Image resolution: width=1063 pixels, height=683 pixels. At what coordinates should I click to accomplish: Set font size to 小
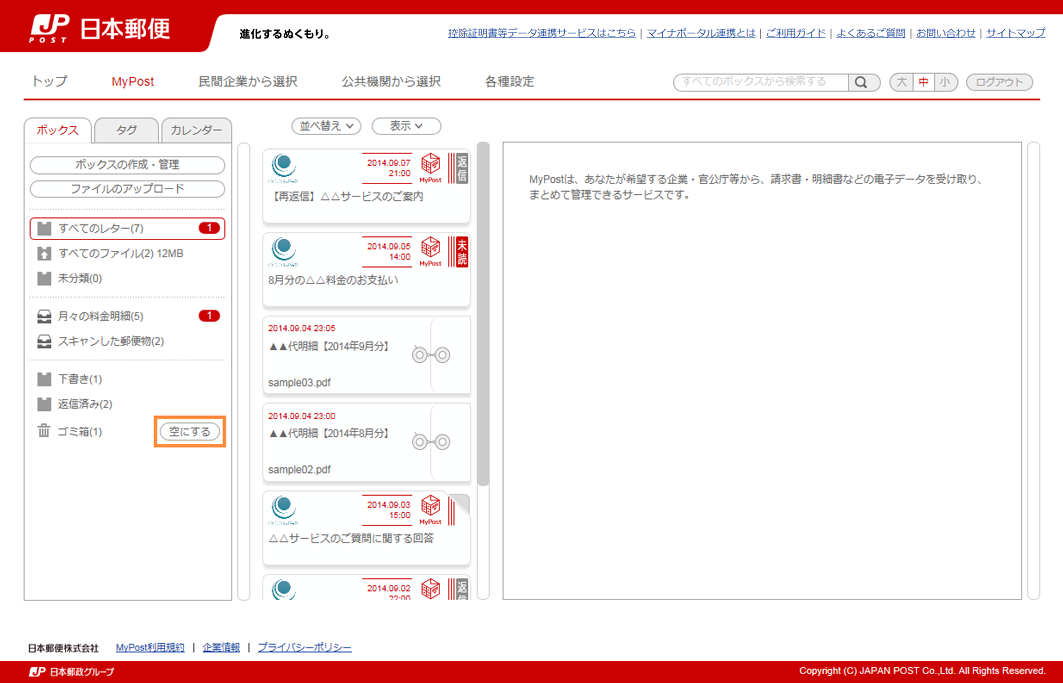click(x=944, y=82)
